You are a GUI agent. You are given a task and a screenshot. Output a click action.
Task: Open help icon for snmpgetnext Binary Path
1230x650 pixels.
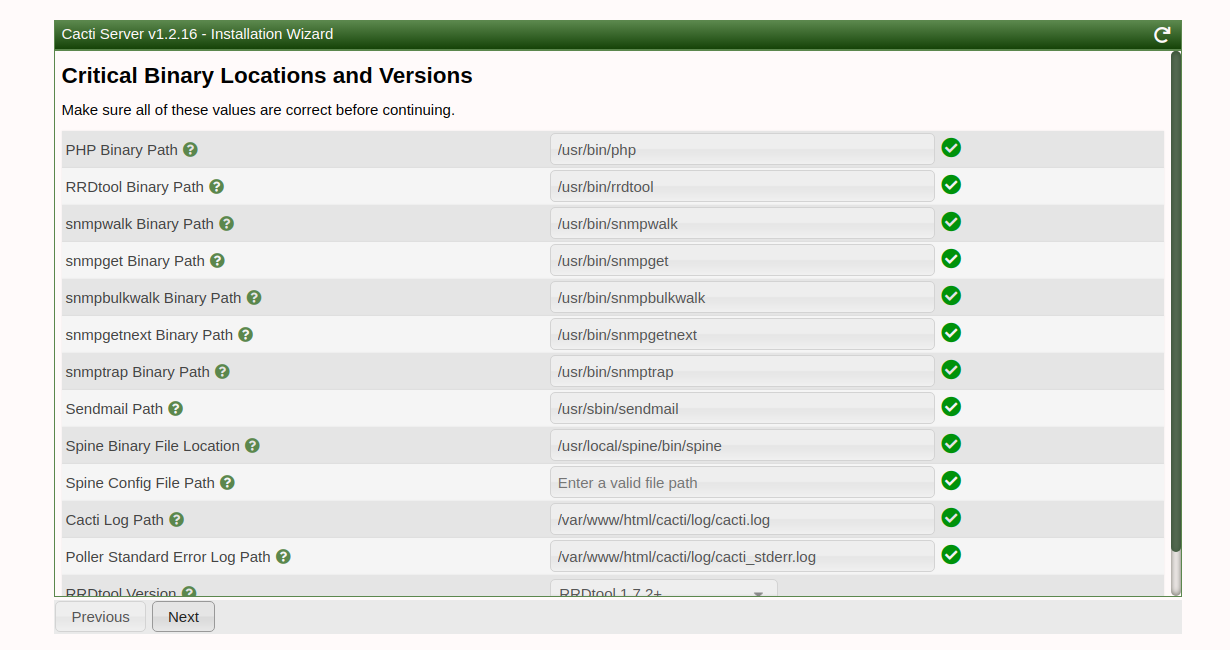[245, 334]
